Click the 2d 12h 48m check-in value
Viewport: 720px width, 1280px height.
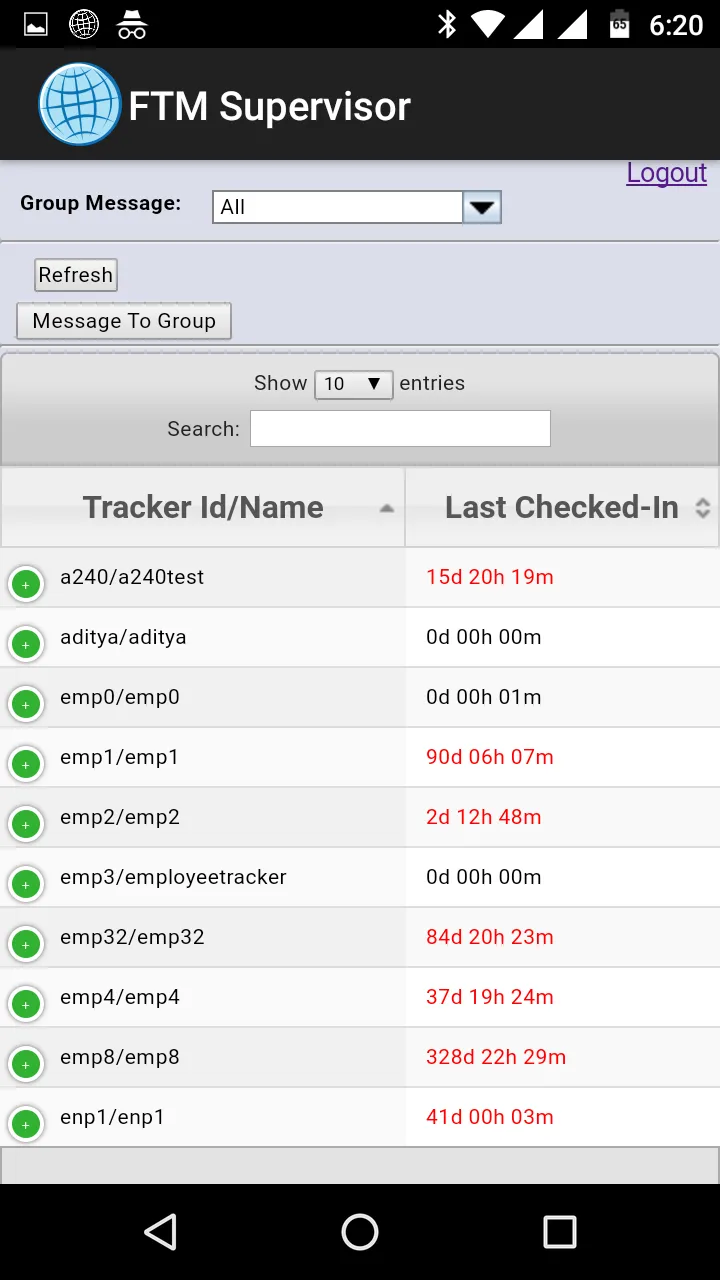point(484,817)
